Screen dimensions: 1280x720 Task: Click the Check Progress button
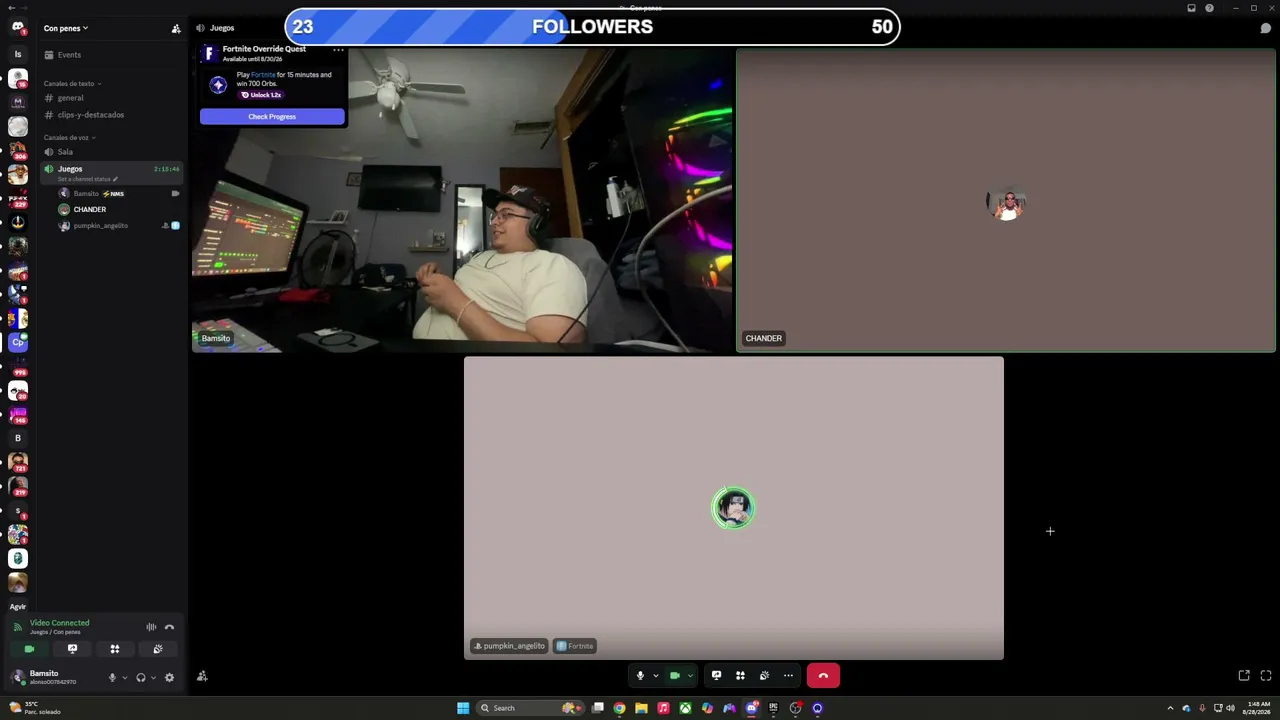click(x=272, y=117)
